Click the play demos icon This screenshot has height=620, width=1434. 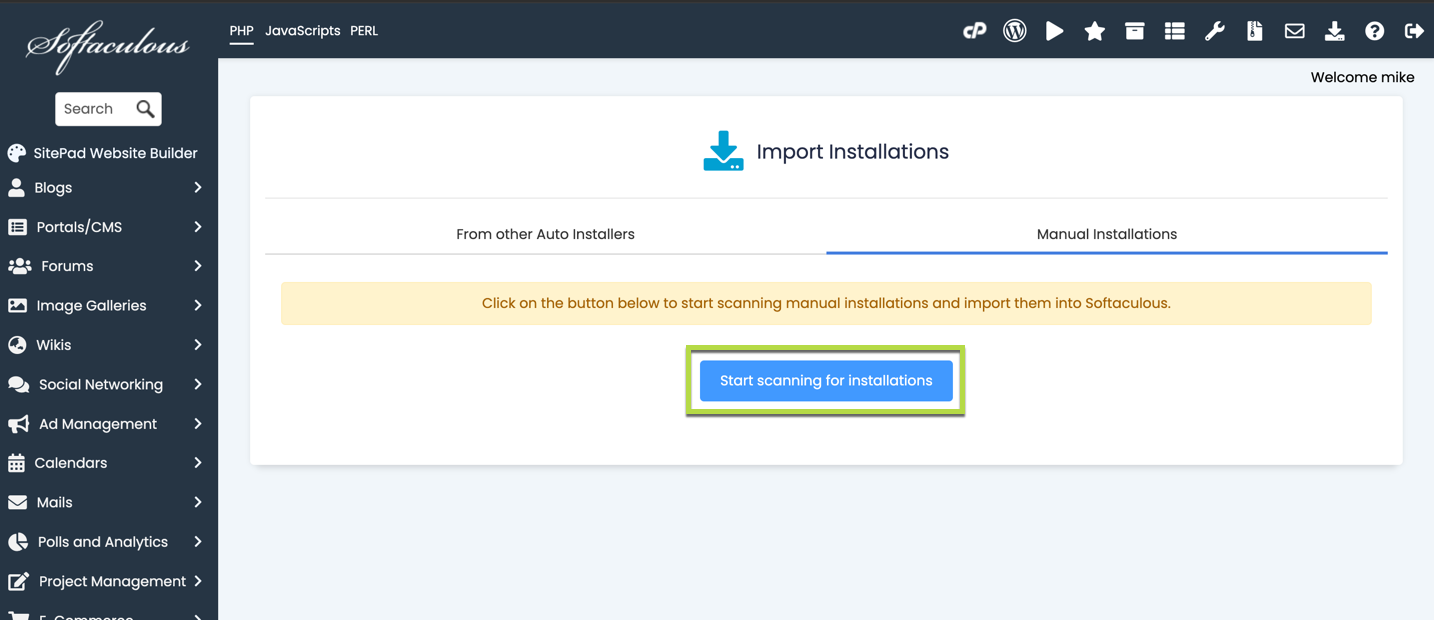1054,31
